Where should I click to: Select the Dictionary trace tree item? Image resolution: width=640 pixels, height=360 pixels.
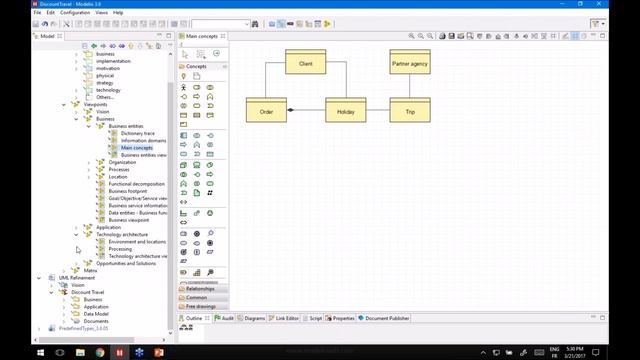pos(138,133)
